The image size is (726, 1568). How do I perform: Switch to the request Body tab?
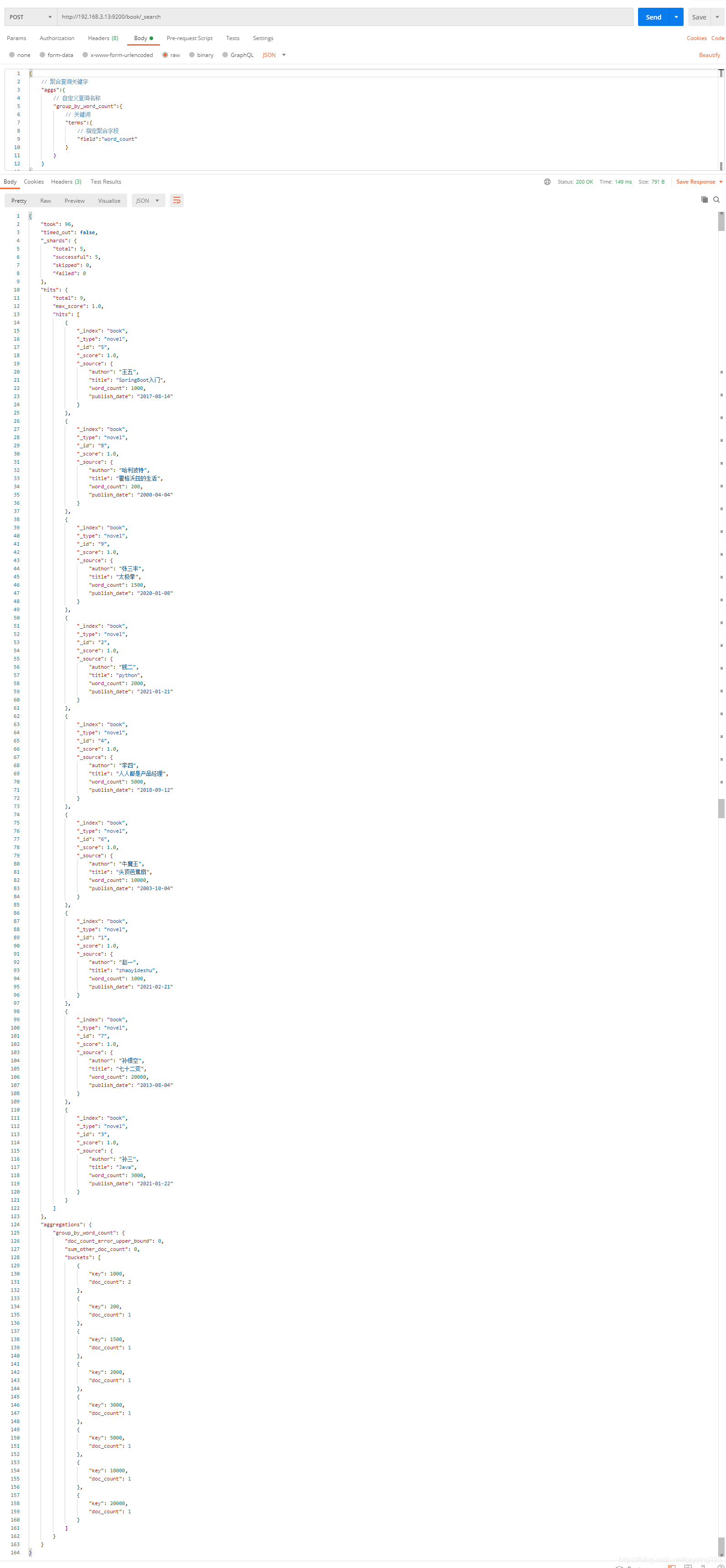coord(143,38)
